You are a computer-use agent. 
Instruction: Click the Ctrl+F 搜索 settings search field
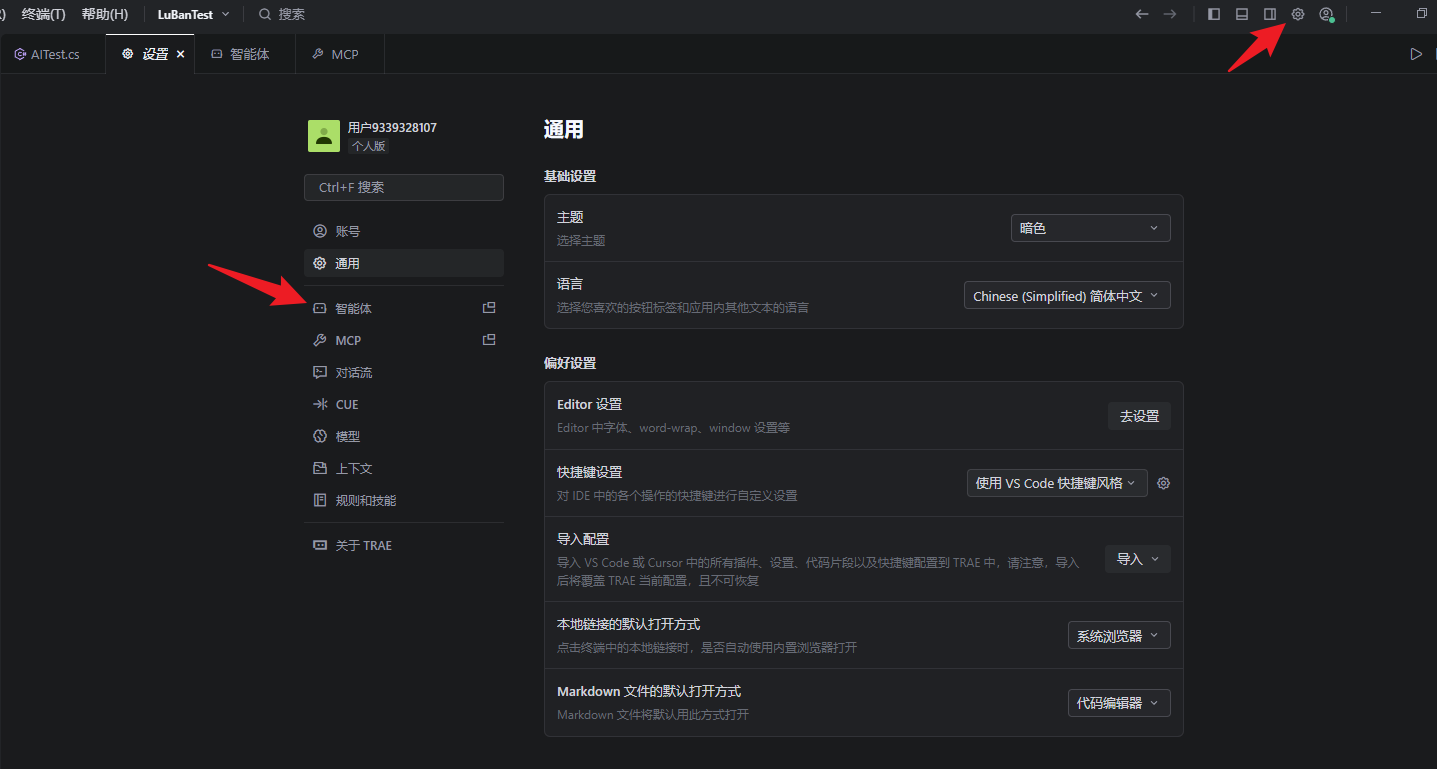(x=403, y=187)
